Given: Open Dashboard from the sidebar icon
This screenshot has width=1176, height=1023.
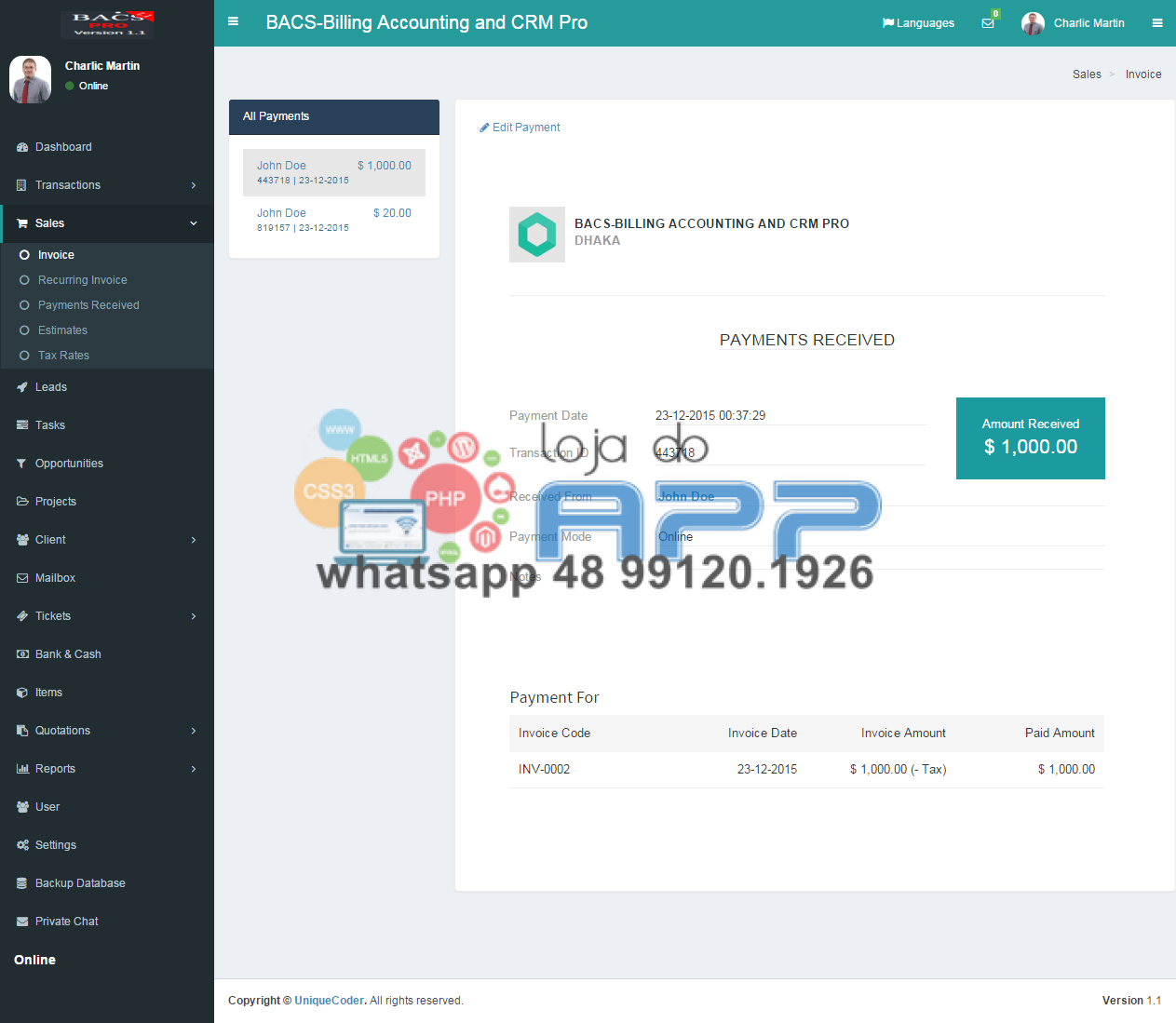Looking at the screenshot, I should (x=22, y=147).
